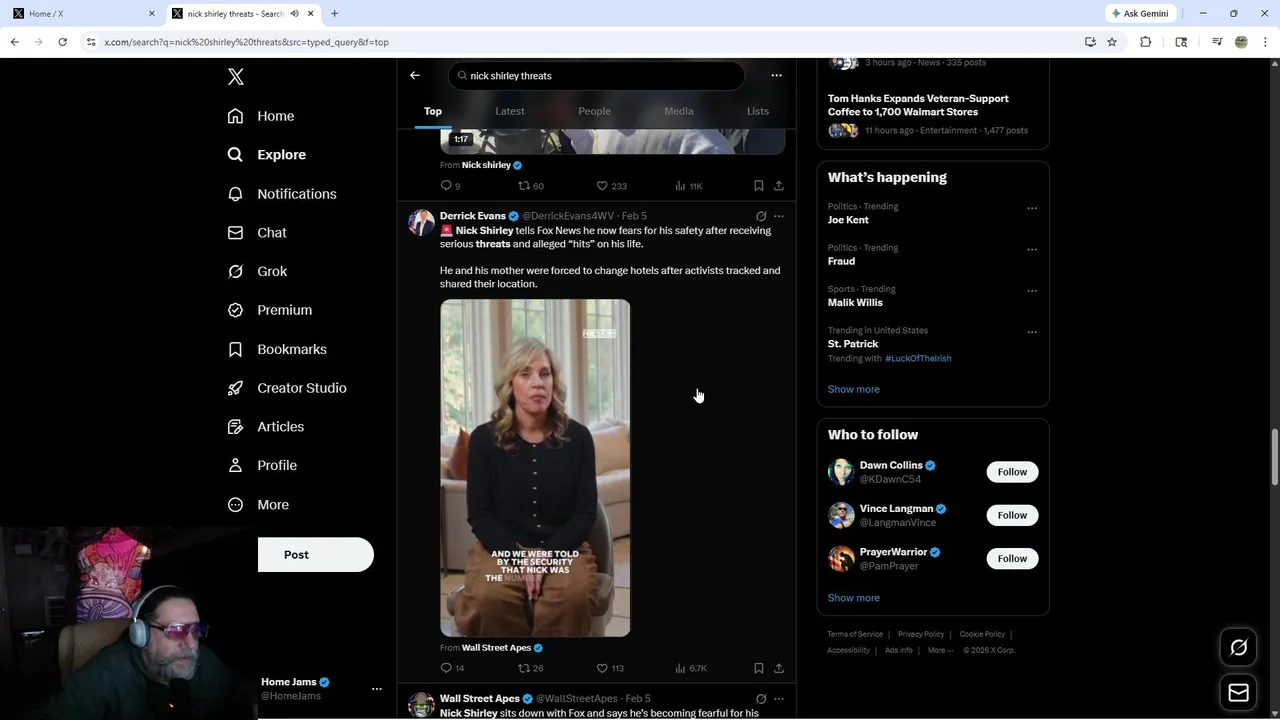This screenshot has height=720, width=1280.
Task: View analytics showing 6.7K views
Action: [x=691, y=668]
